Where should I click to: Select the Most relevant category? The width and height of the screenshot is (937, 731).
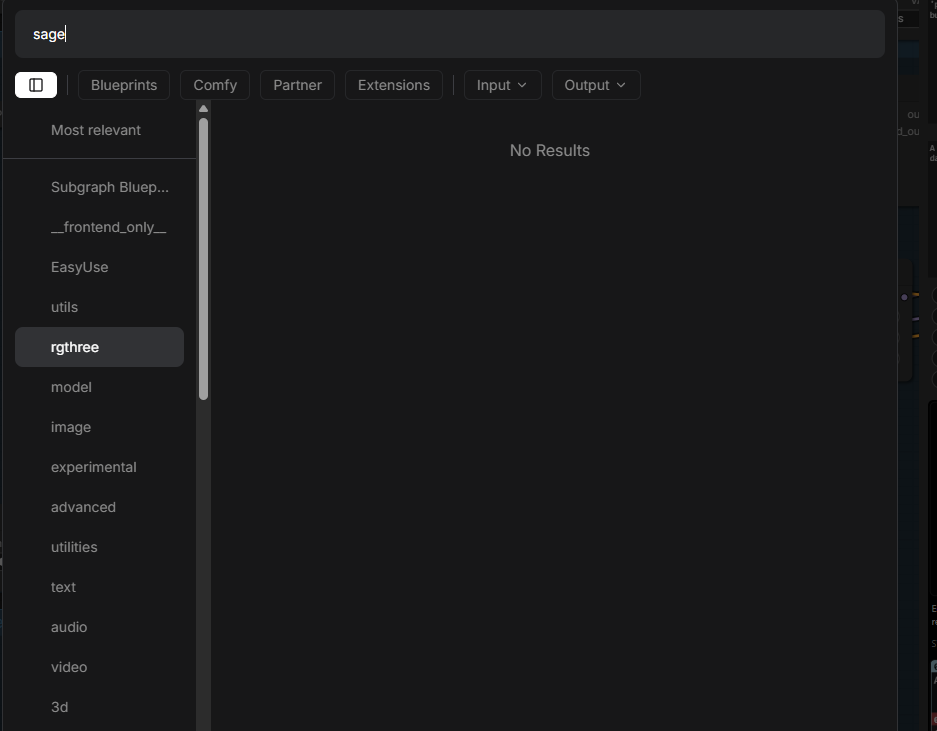point(99,130)
